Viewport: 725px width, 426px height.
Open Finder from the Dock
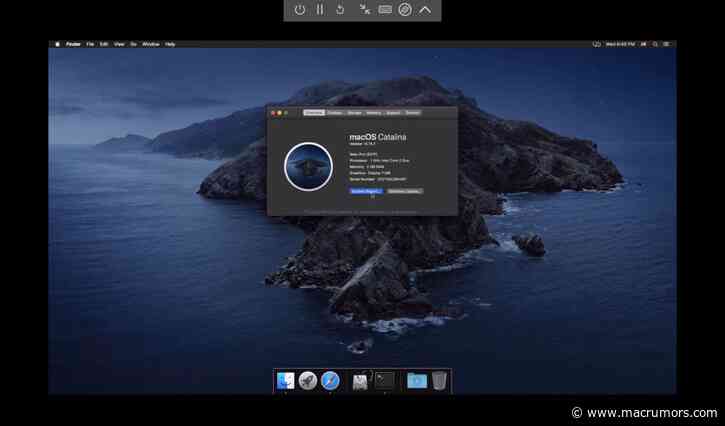pyautogui.click(x=285, y=381)
